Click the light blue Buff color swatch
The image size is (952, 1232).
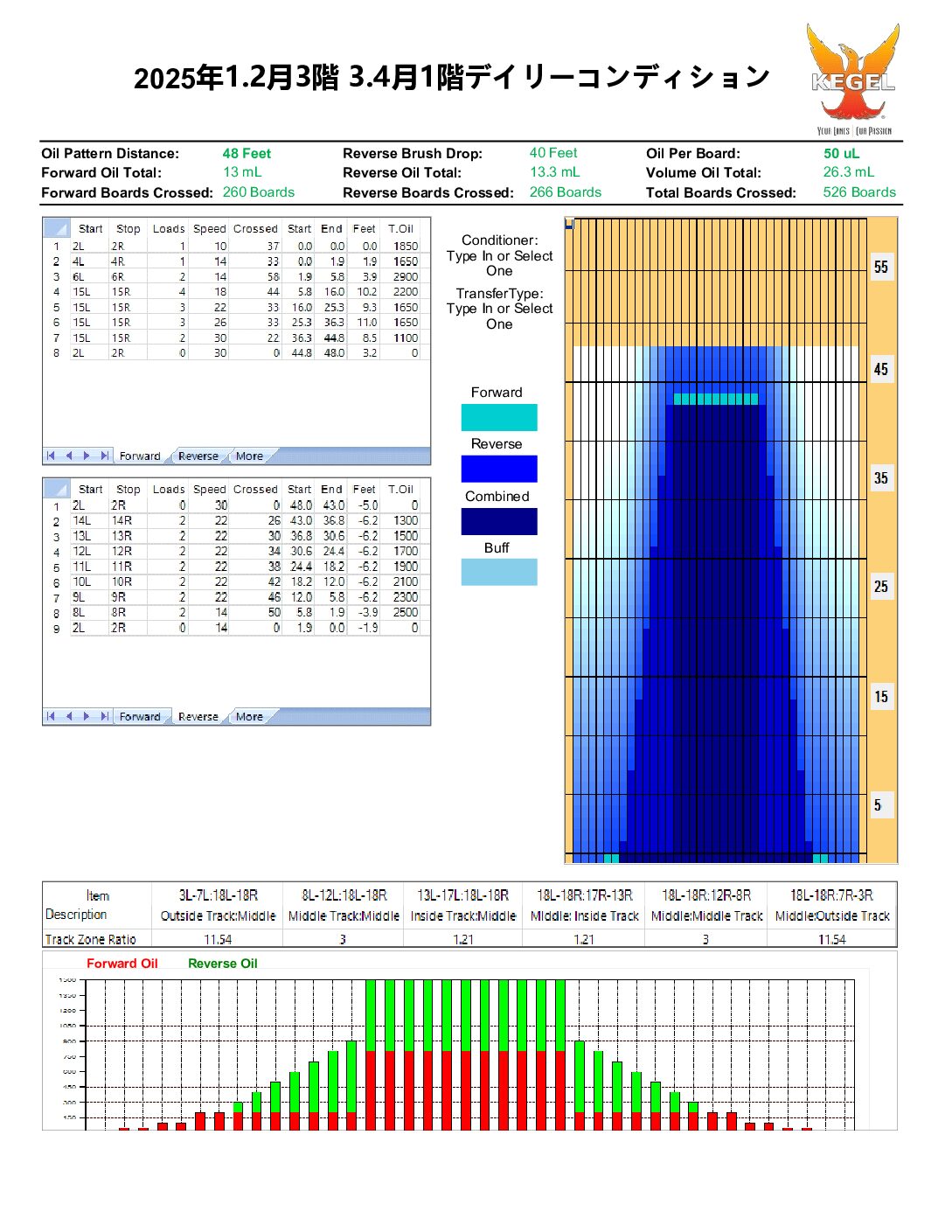point(499,572)
